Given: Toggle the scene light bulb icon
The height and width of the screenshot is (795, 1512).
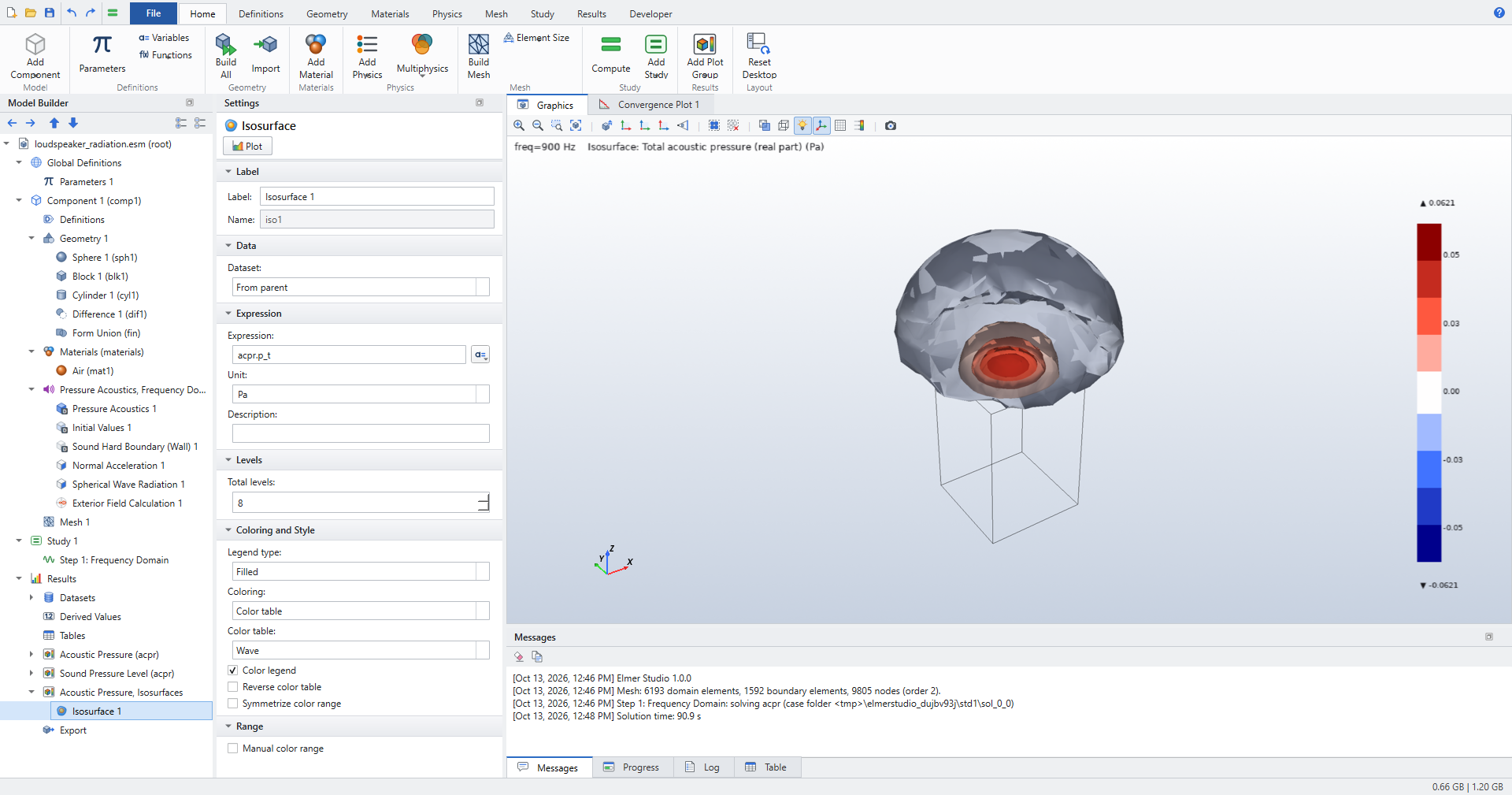Looking at the screenshot, I should pos(802,125).
